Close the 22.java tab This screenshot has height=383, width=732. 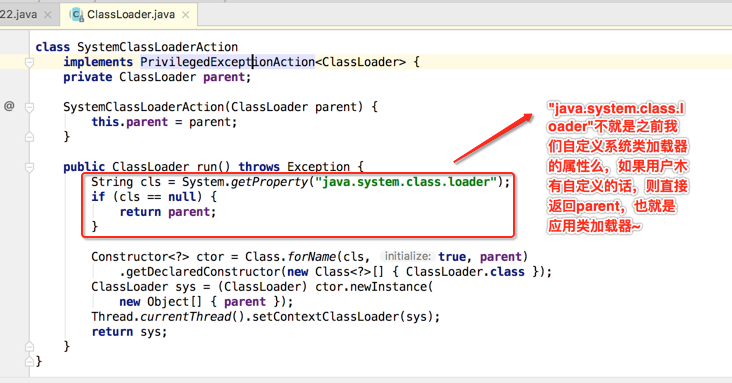(x=48, y=15)
